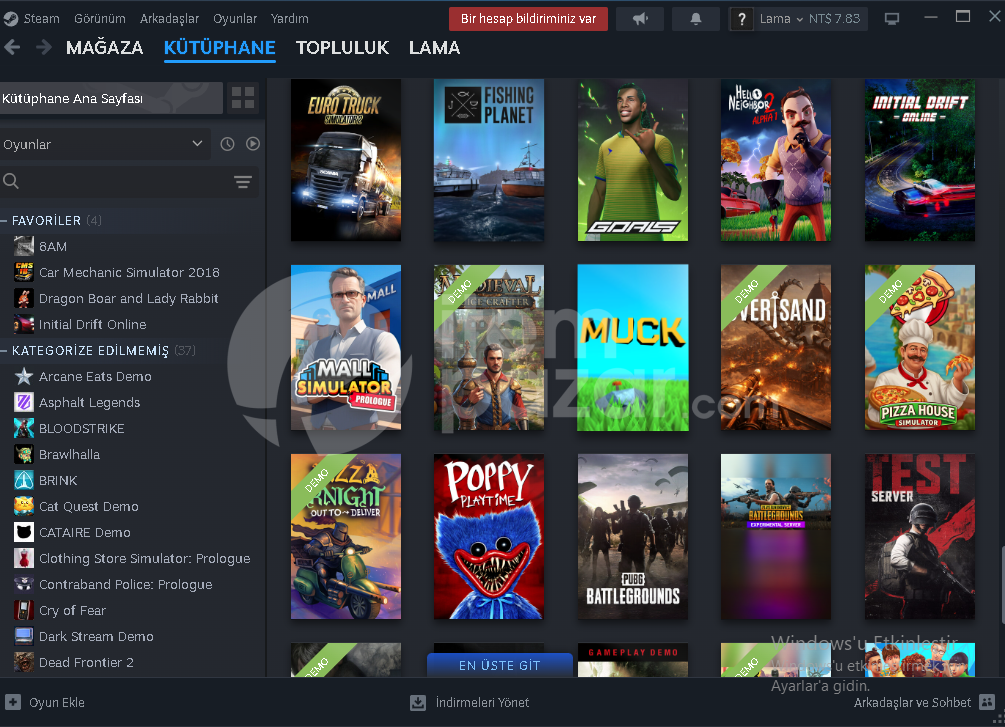Click the question mark help icon
This screenshot has width=1005, height=727.
742,19
